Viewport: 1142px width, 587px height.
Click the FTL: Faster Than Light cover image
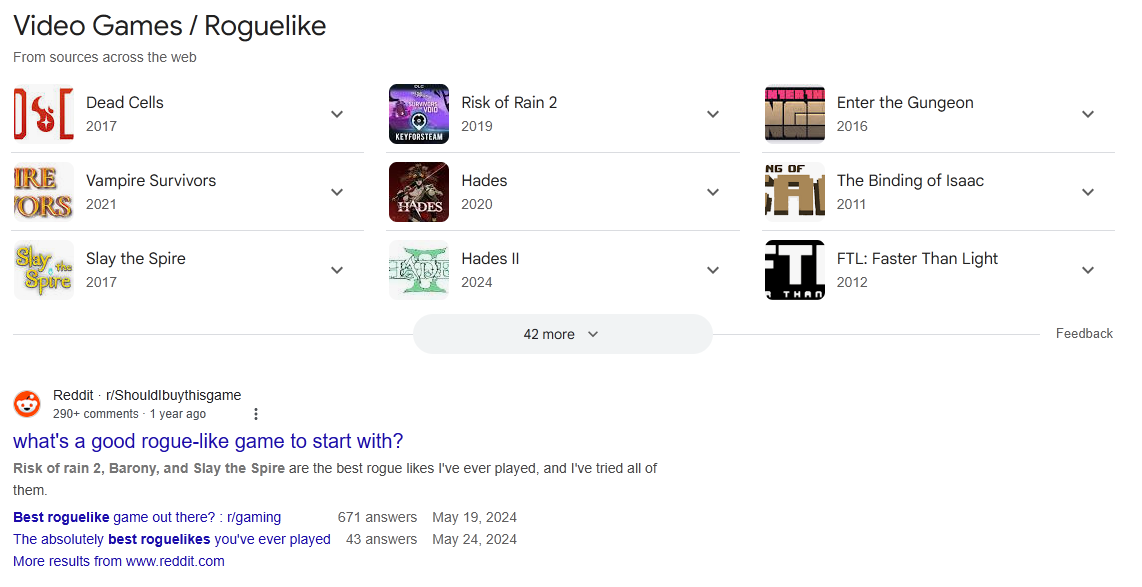coord(795,270)
